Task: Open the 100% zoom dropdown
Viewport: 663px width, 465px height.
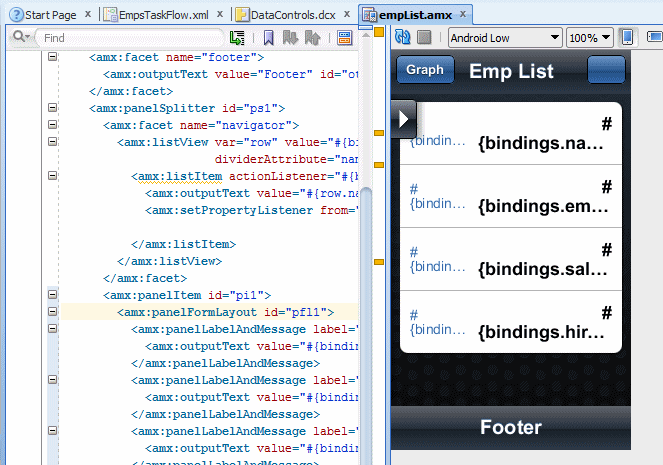Action: pyautogui.click(x=589, y=38)
